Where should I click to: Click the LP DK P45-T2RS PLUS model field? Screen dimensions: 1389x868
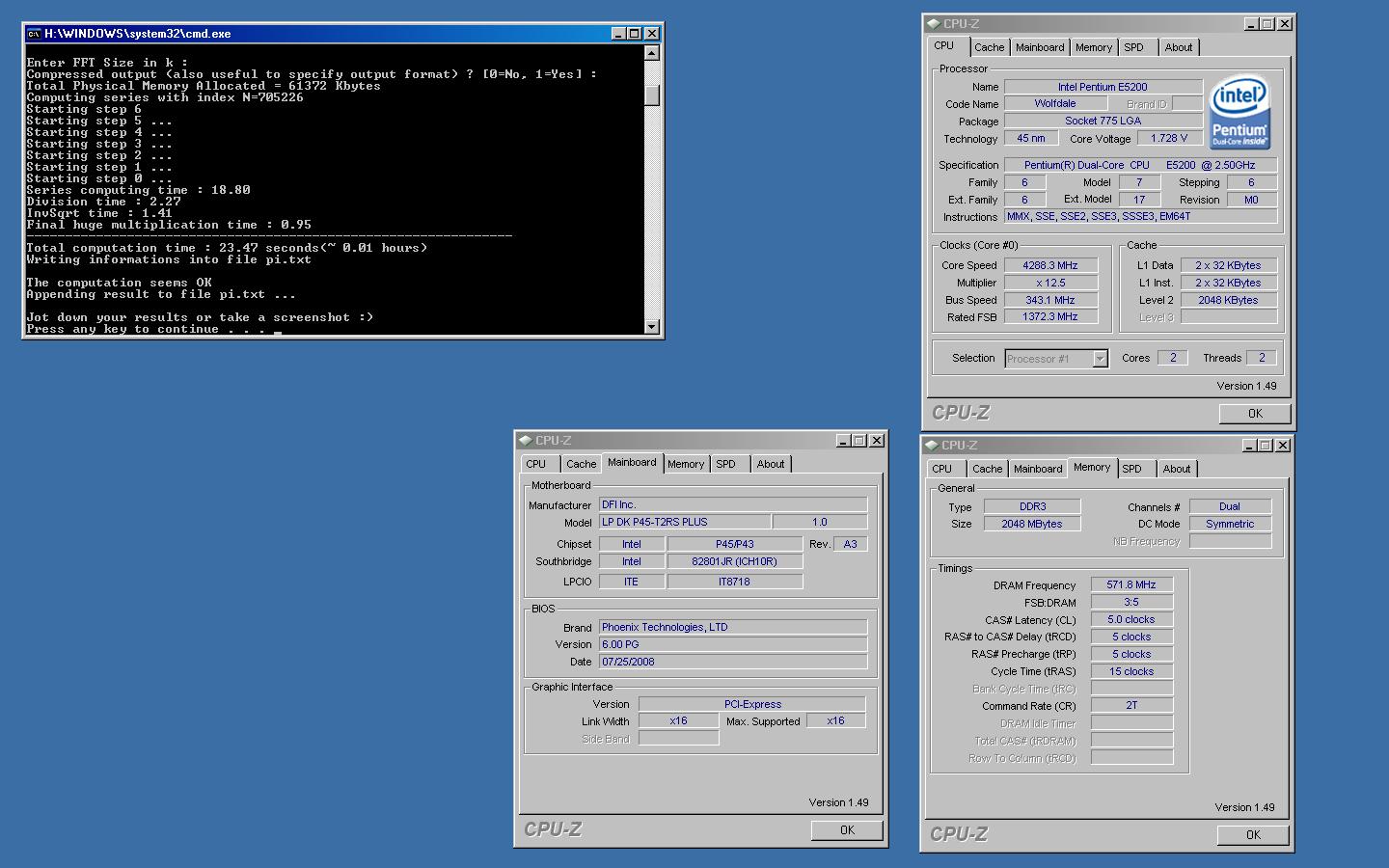click(685, 523)
